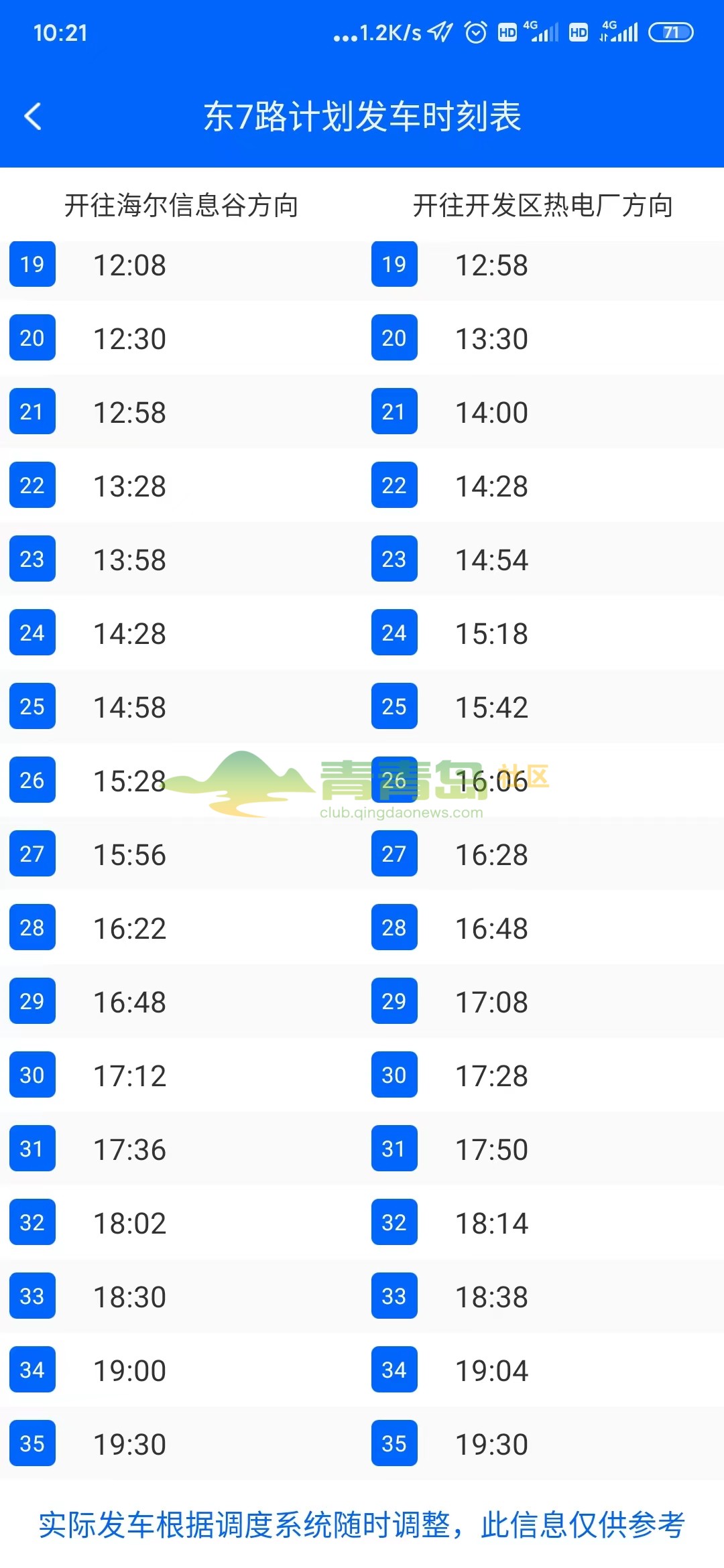Select the 开往开发区热电厂方向 column header
This screenshot has width=724, height=1568.
pyautogui.click(x=543, y=205)
